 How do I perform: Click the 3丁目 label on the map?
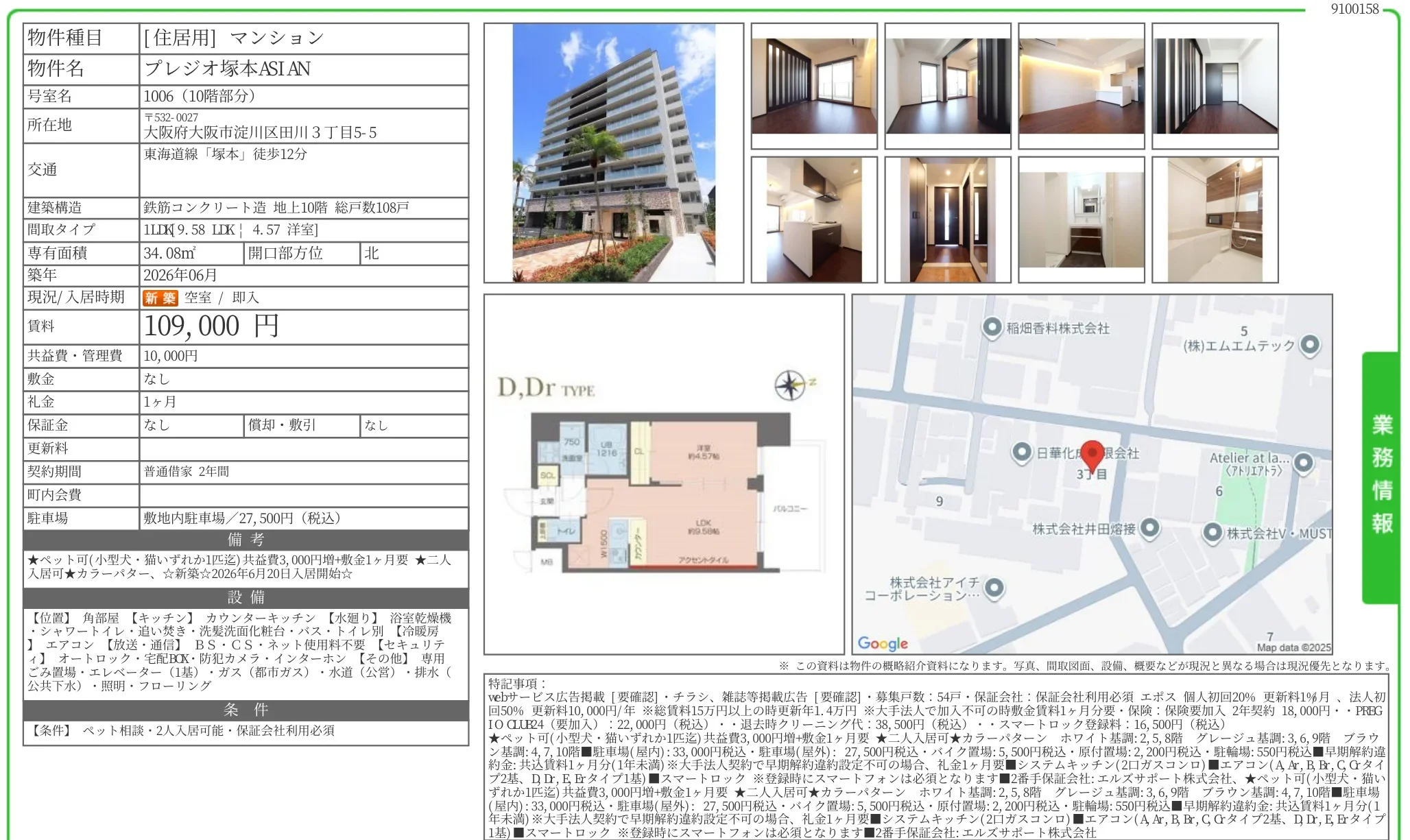(1091, 474)
